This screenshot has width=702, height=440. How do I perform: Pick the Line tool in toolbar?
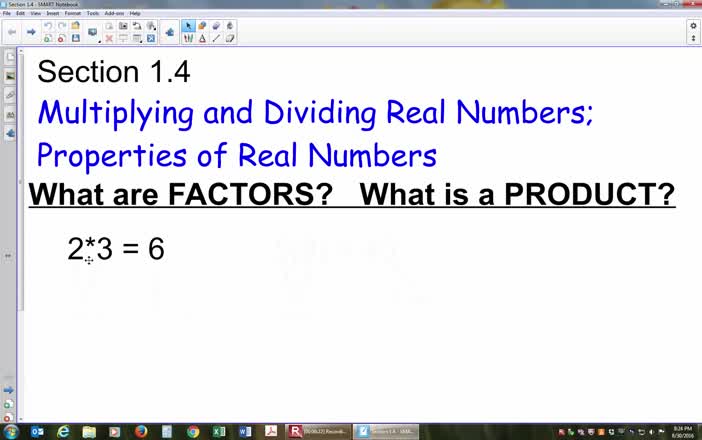[217, 38]
